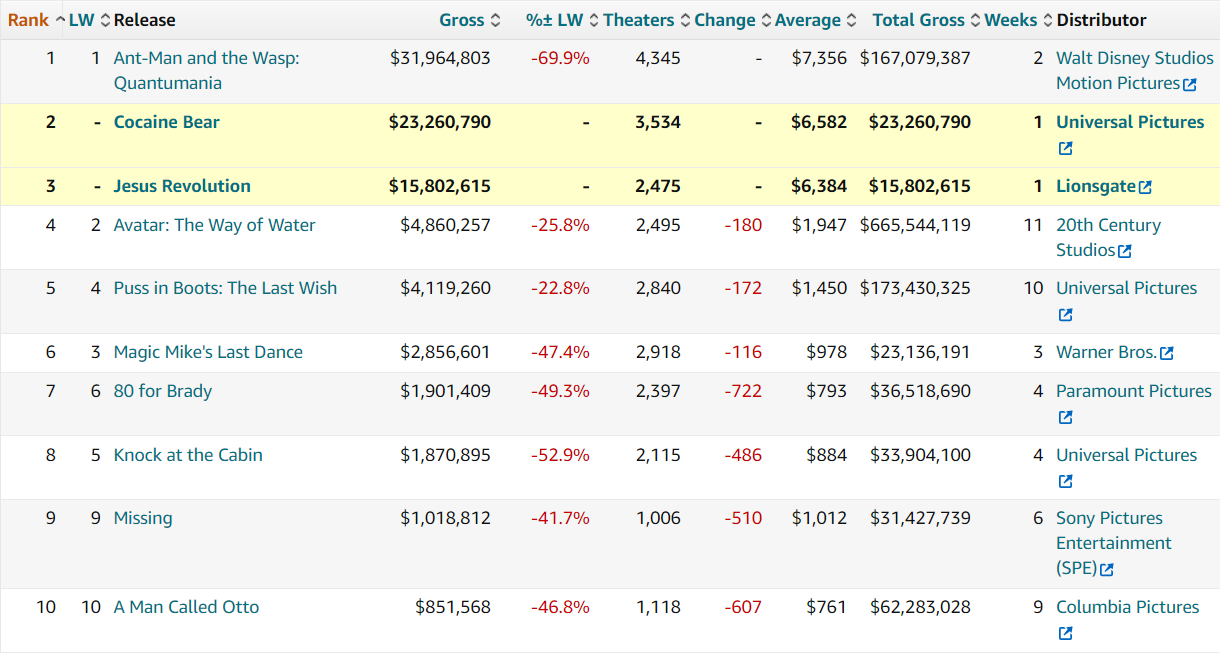The width and height of the screenshot is (1220, 653).
Task: Open external link icon for Walt Disney Studios Motion Pictures
Action: click(1190, 85)
